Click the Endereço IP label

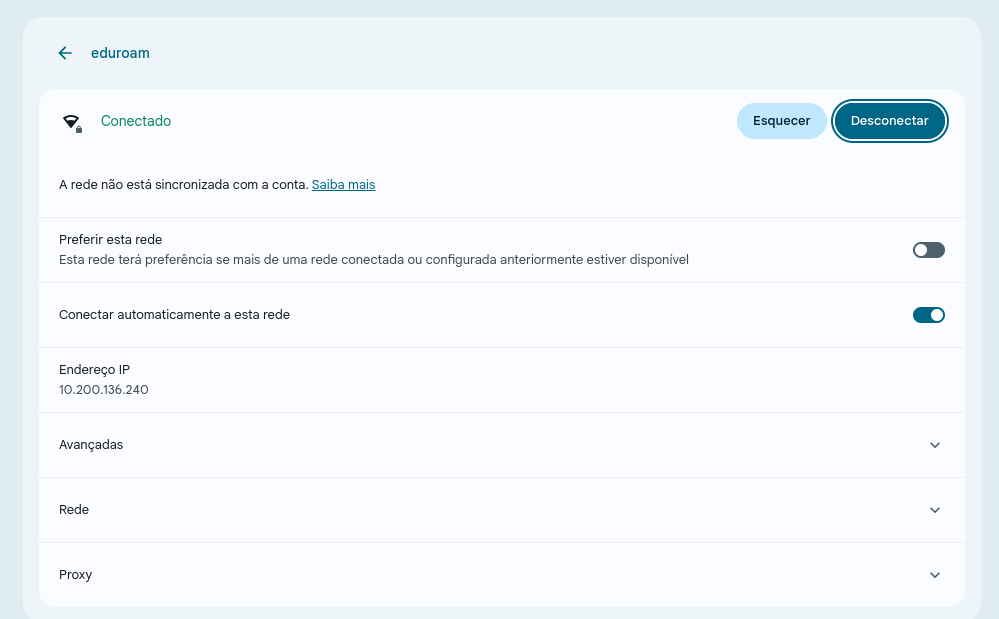[x=94, y=370]
